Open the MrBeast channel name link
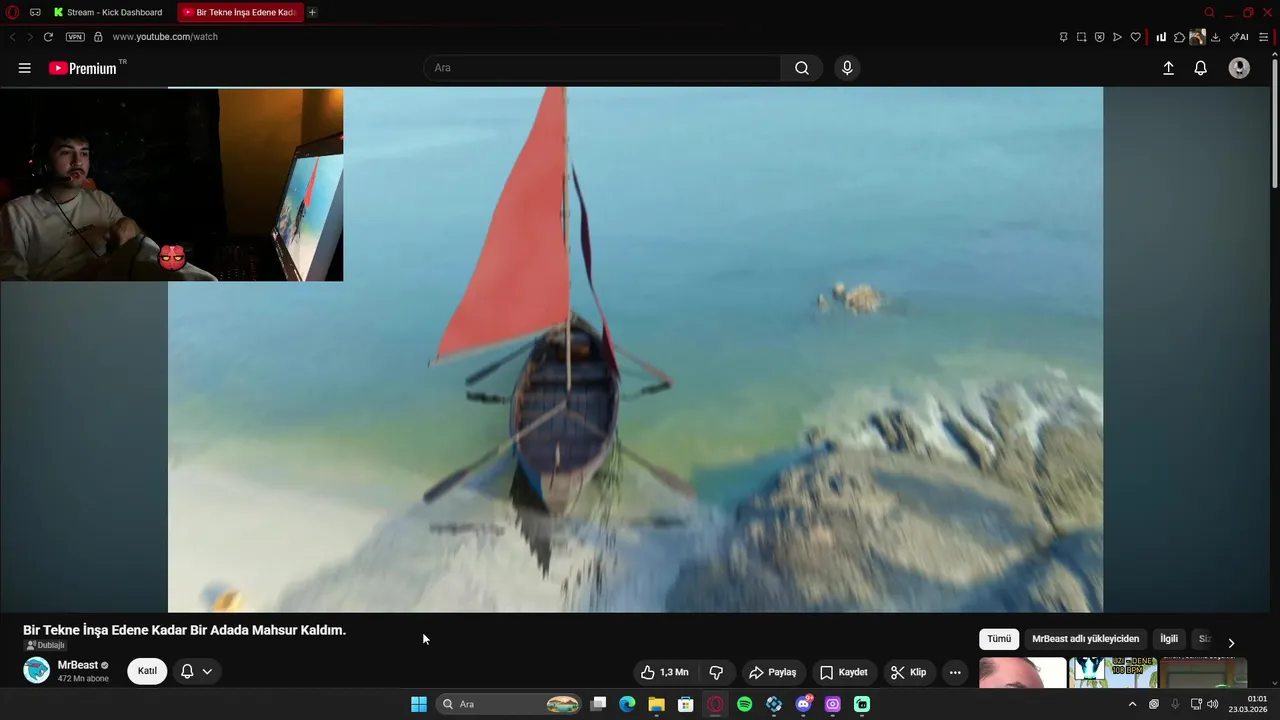 coord(78,665)
